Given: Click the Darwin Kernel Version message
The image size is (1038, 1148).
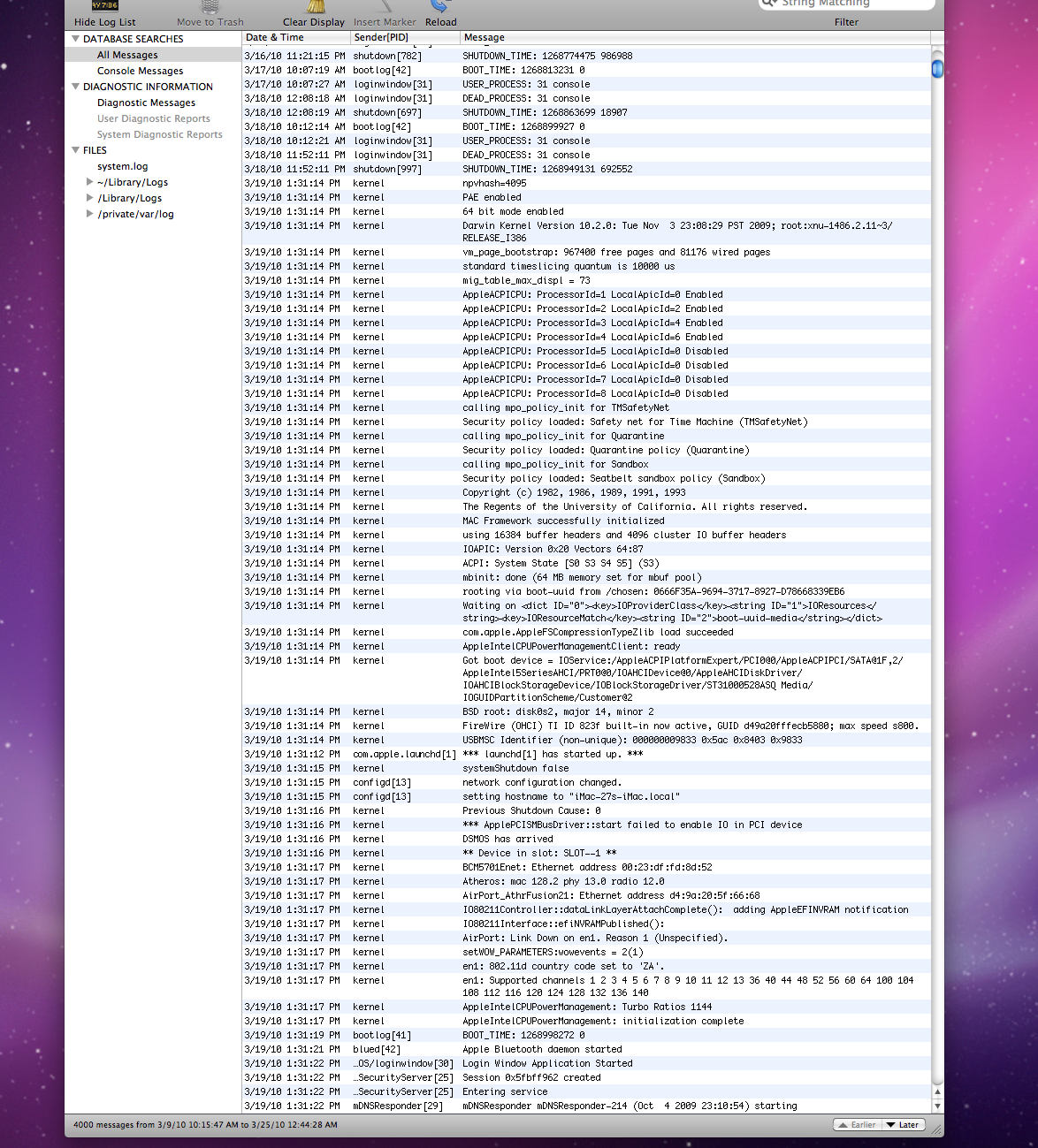Looking at the screenshot, I should pos(677,232).
